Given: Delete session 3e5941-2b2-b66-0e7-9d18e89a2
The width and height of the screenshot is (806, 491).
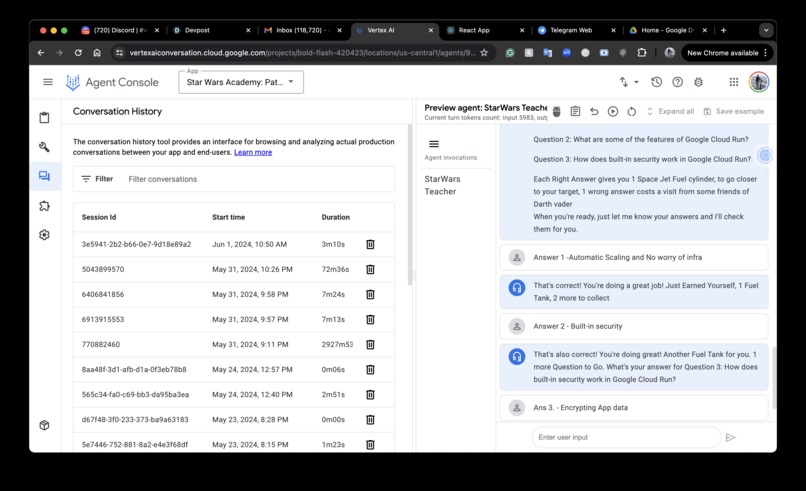Looking at the screenshot, I should pos(370,244).
